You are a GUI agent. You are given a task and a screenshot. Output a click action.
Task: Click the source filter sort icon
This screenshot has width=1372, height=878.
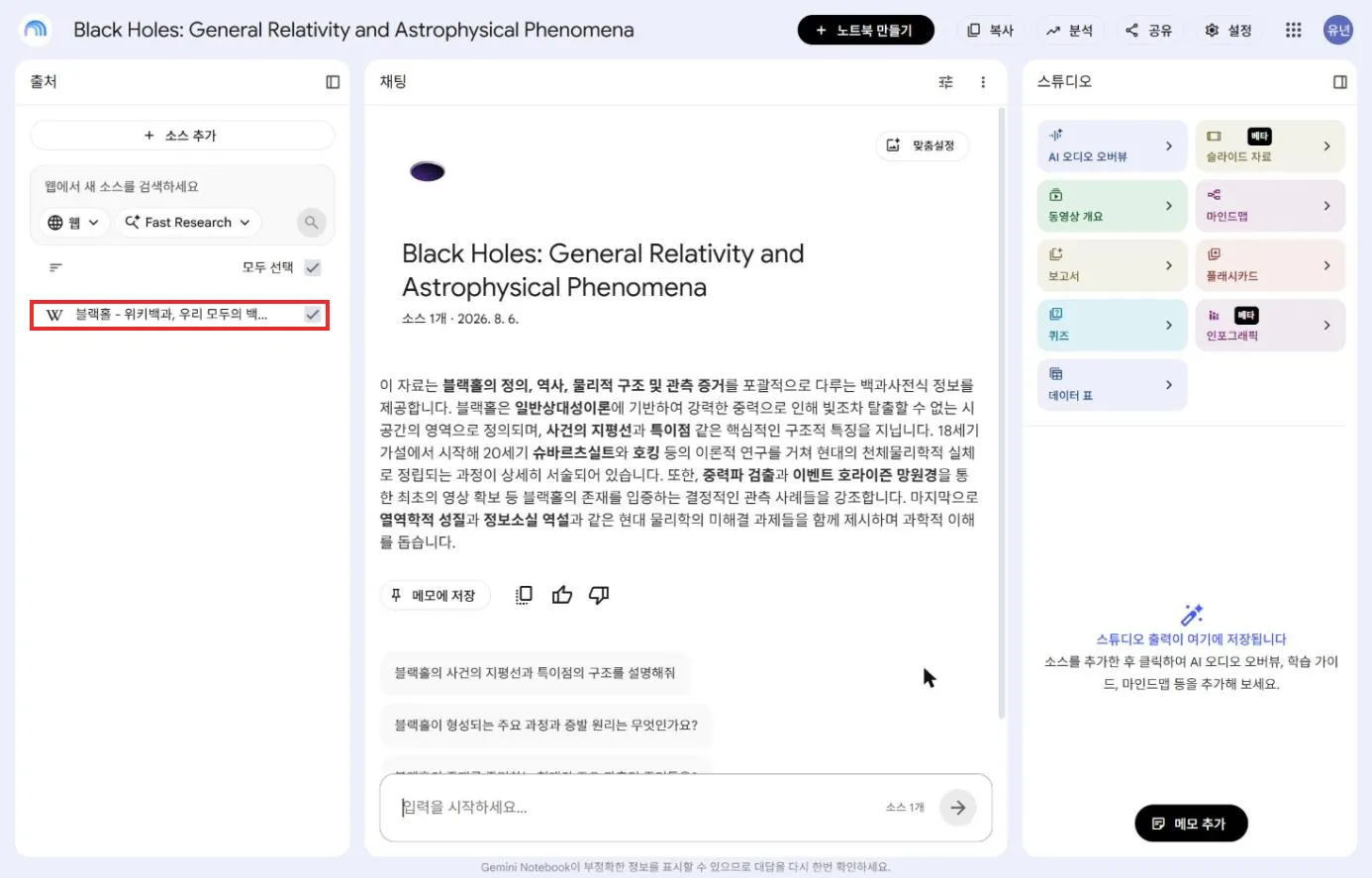coord(55,267)
